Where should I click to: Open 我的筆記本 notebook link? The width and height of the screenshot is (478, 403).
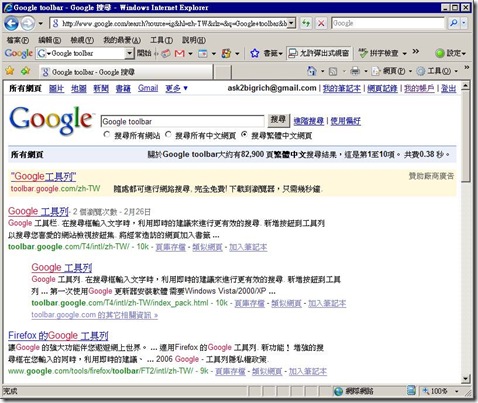point(342,88)
